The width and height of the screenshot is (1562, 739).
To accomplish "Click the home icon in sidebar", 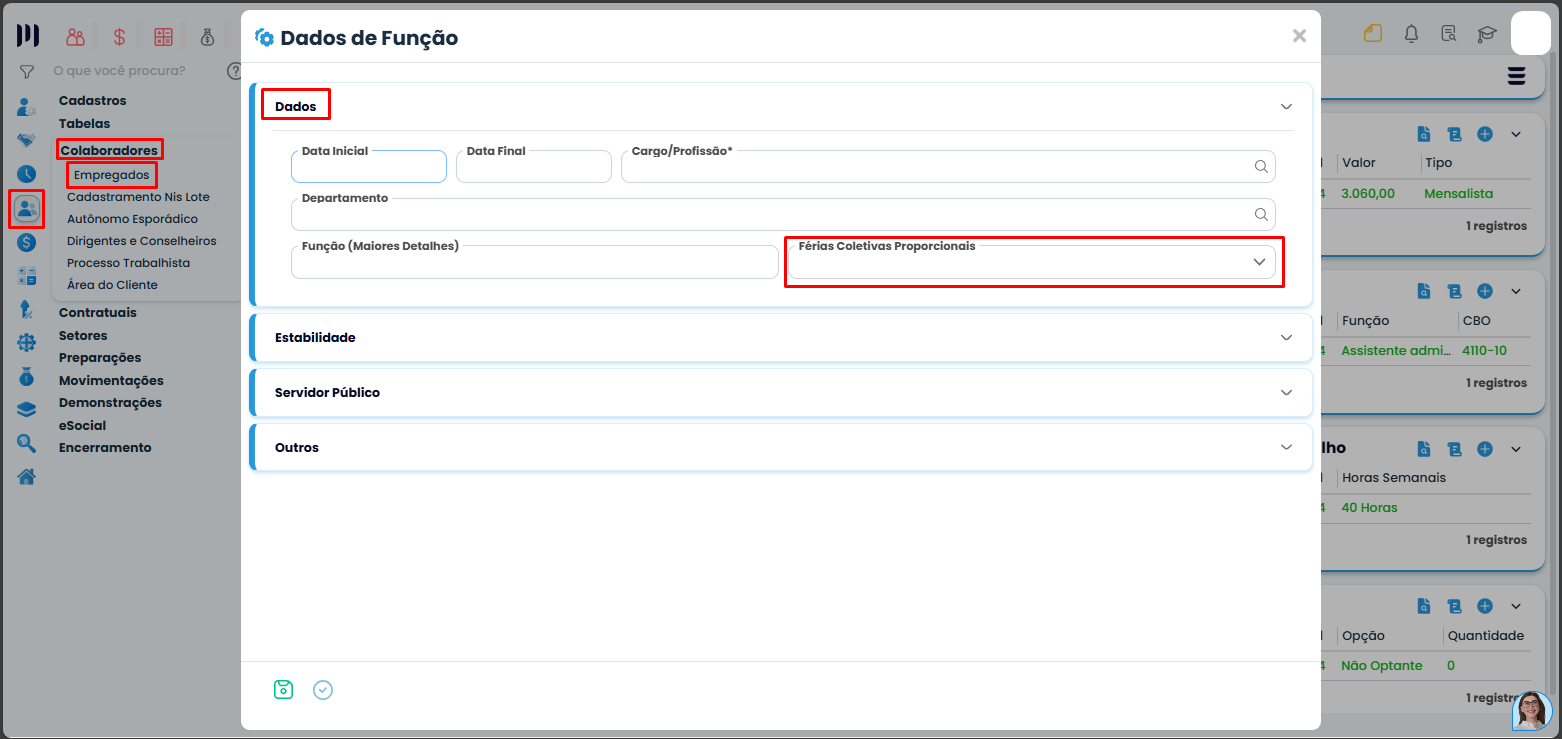I will (x=27, y=477).
